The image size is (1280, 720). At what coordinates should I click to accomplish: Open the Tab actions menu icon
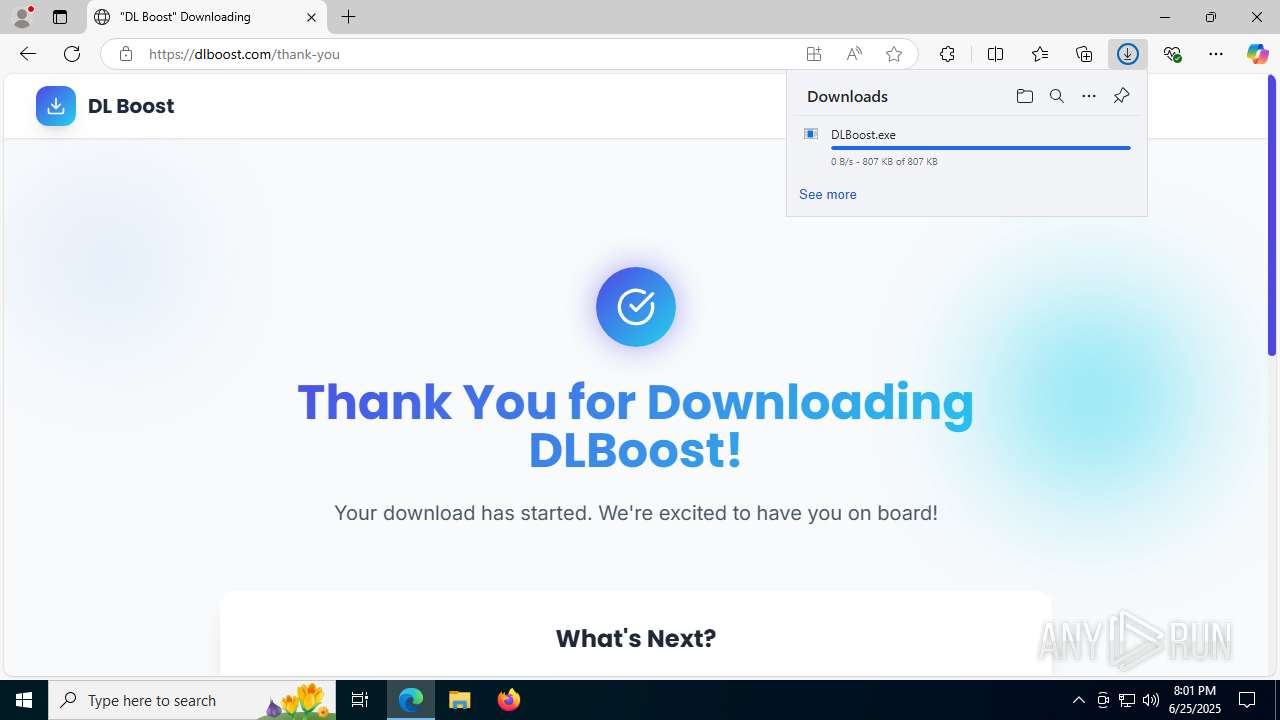(x=60, y=17)
